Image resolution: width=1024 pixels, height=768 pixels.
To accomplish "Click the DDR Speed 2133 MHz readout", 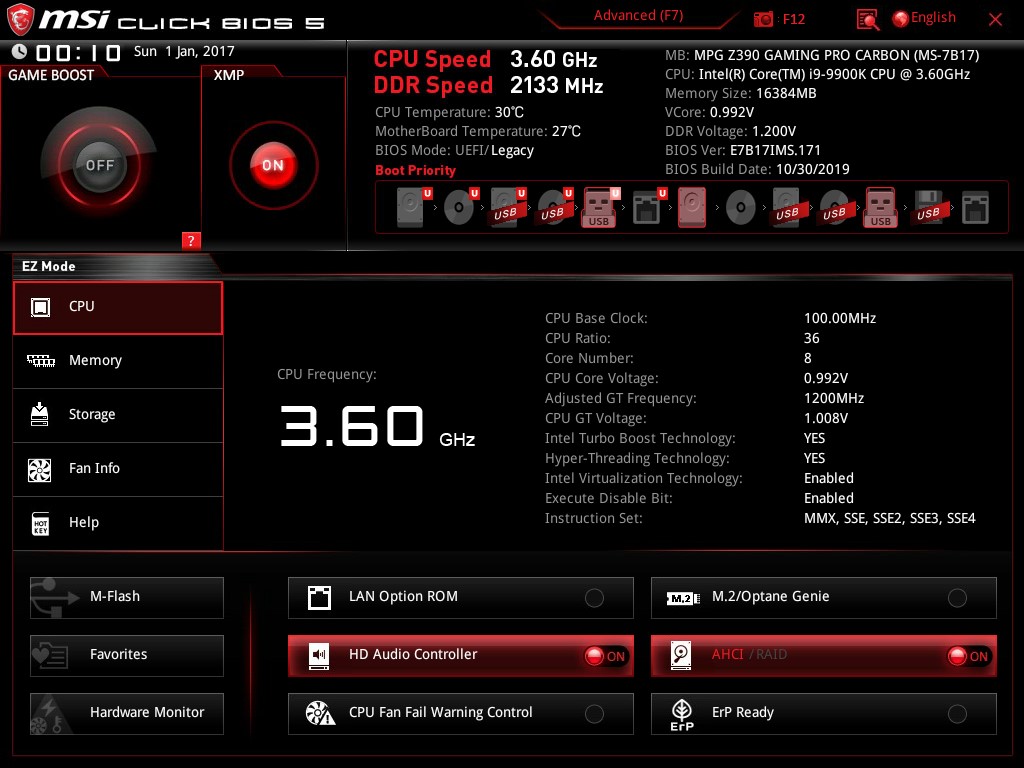I will [556, 86].
